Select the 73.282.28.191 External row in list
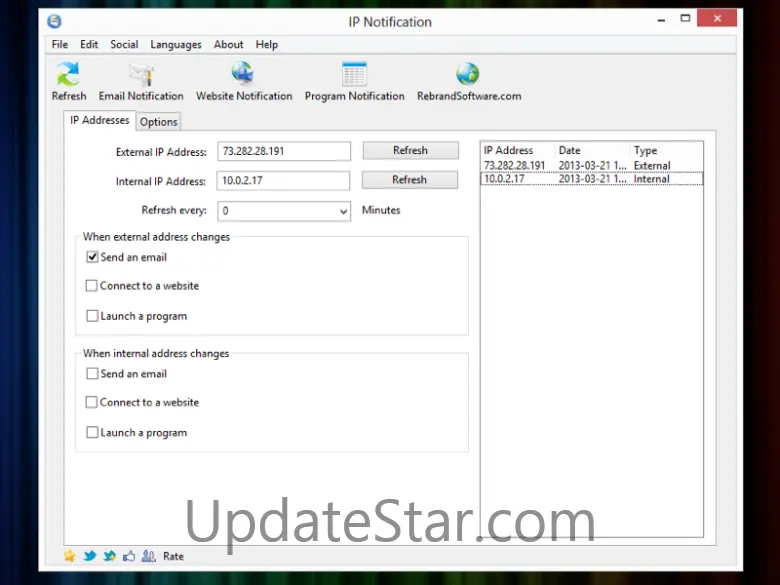Image resolution: width=780 pixels, height=585 pixels. coord(591,165)
